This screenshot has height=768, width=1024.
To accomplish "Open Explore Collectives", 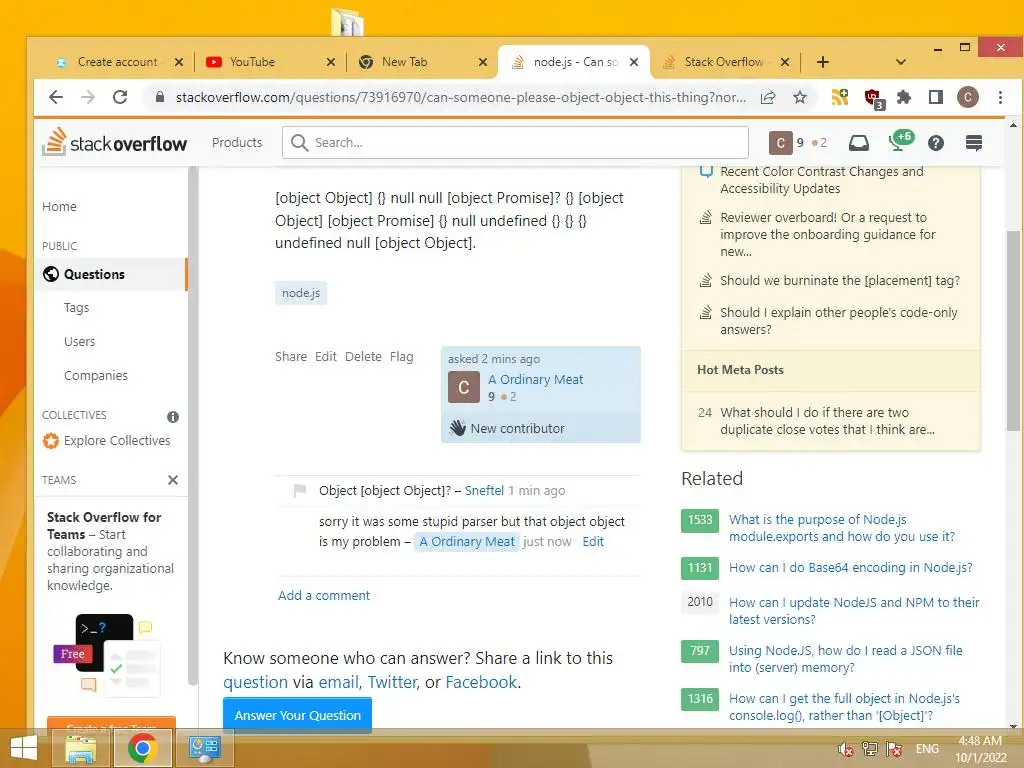I will (x=107, y=441).
